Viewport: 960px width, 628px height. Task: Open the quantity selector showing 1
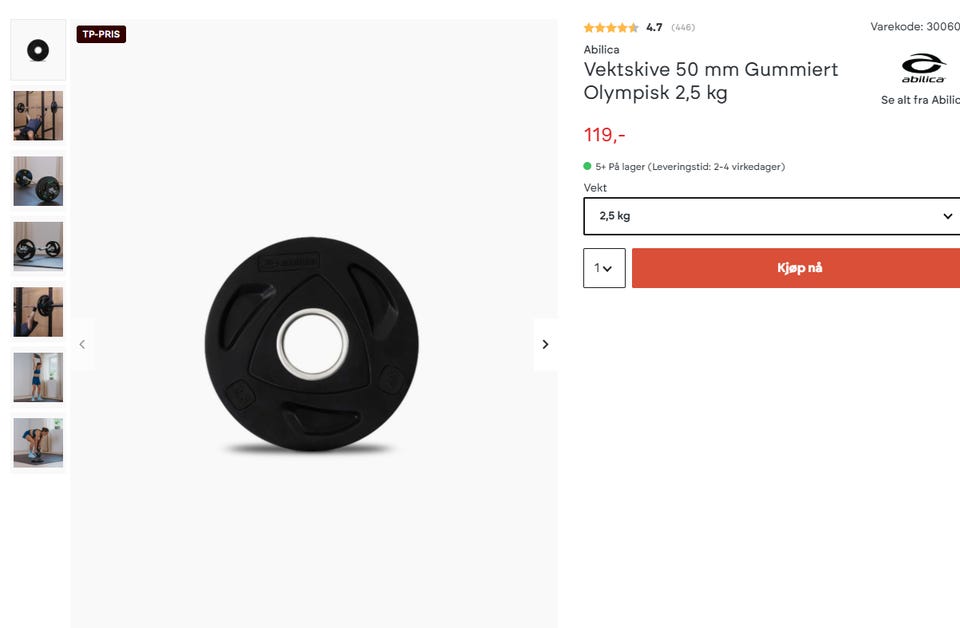pos(604,268)
